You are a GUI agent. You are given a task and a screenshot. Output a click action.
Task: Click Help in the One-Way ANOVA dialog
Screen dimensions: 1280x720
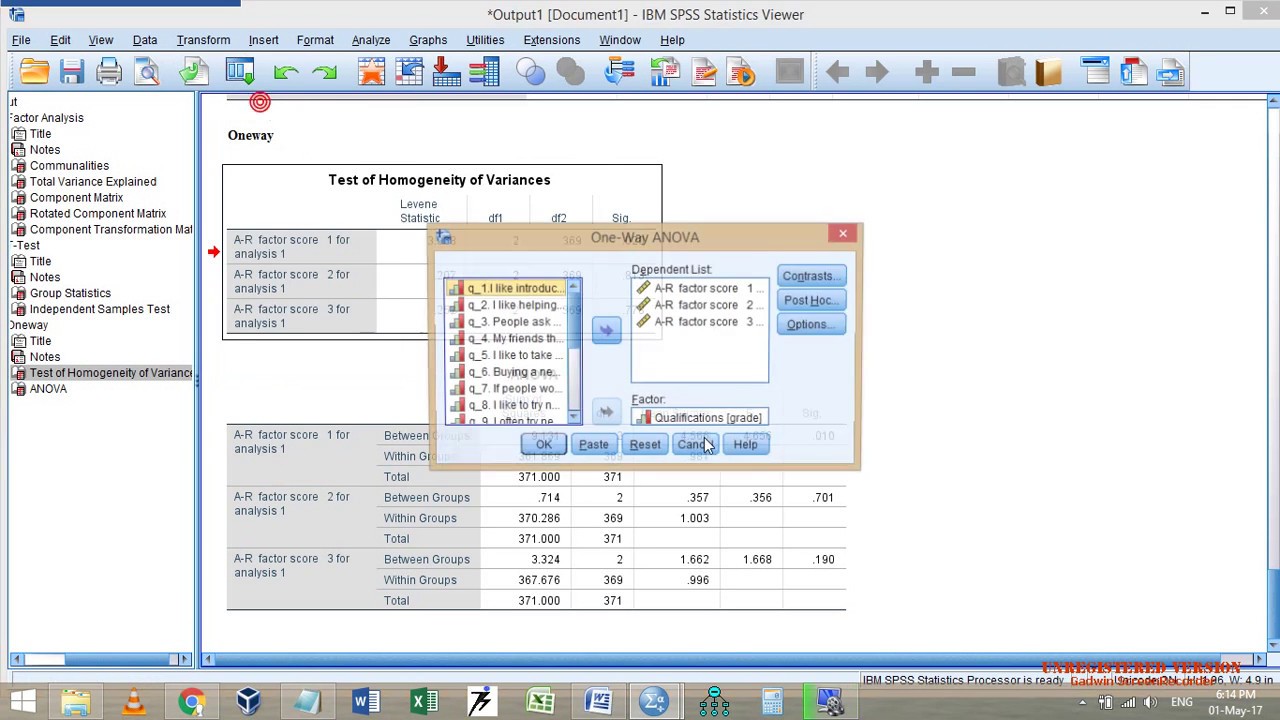[x=745, y=444]
